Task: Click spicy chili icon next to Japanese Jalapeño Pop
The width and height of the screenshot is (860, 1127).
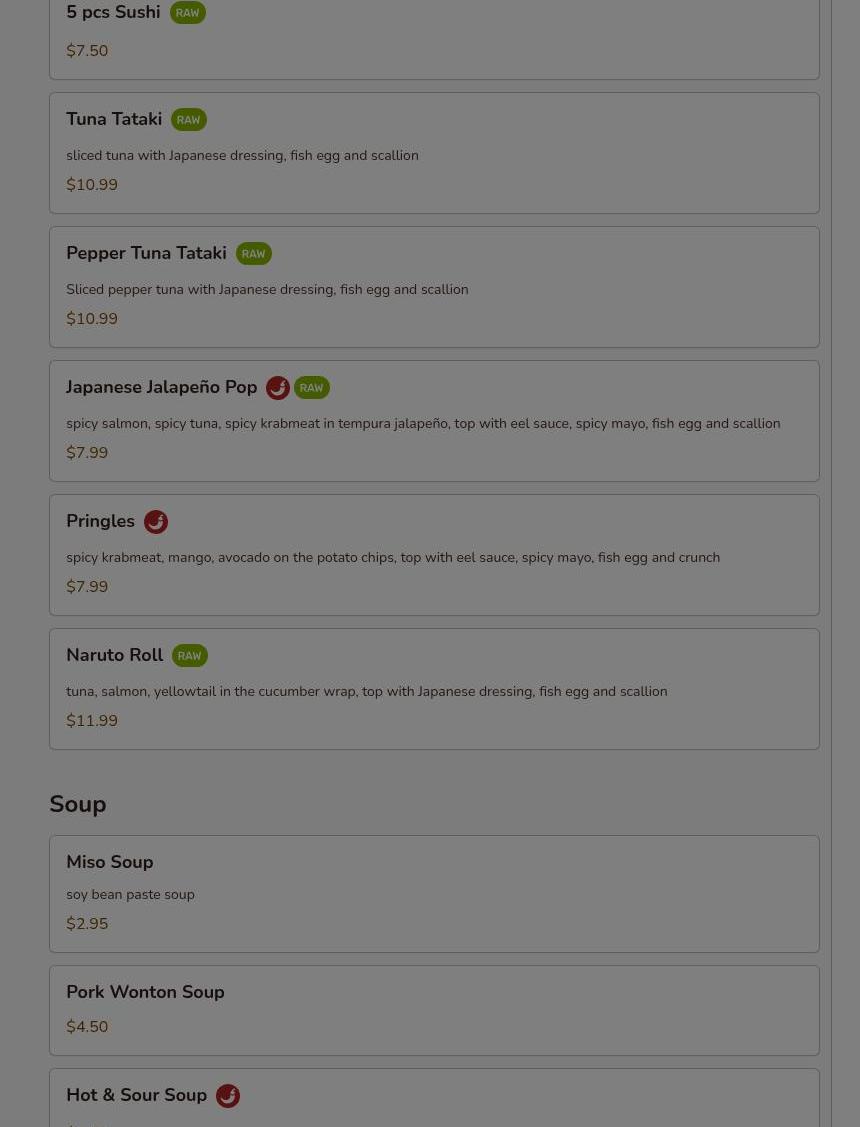Action: click(x=277, y=388)
